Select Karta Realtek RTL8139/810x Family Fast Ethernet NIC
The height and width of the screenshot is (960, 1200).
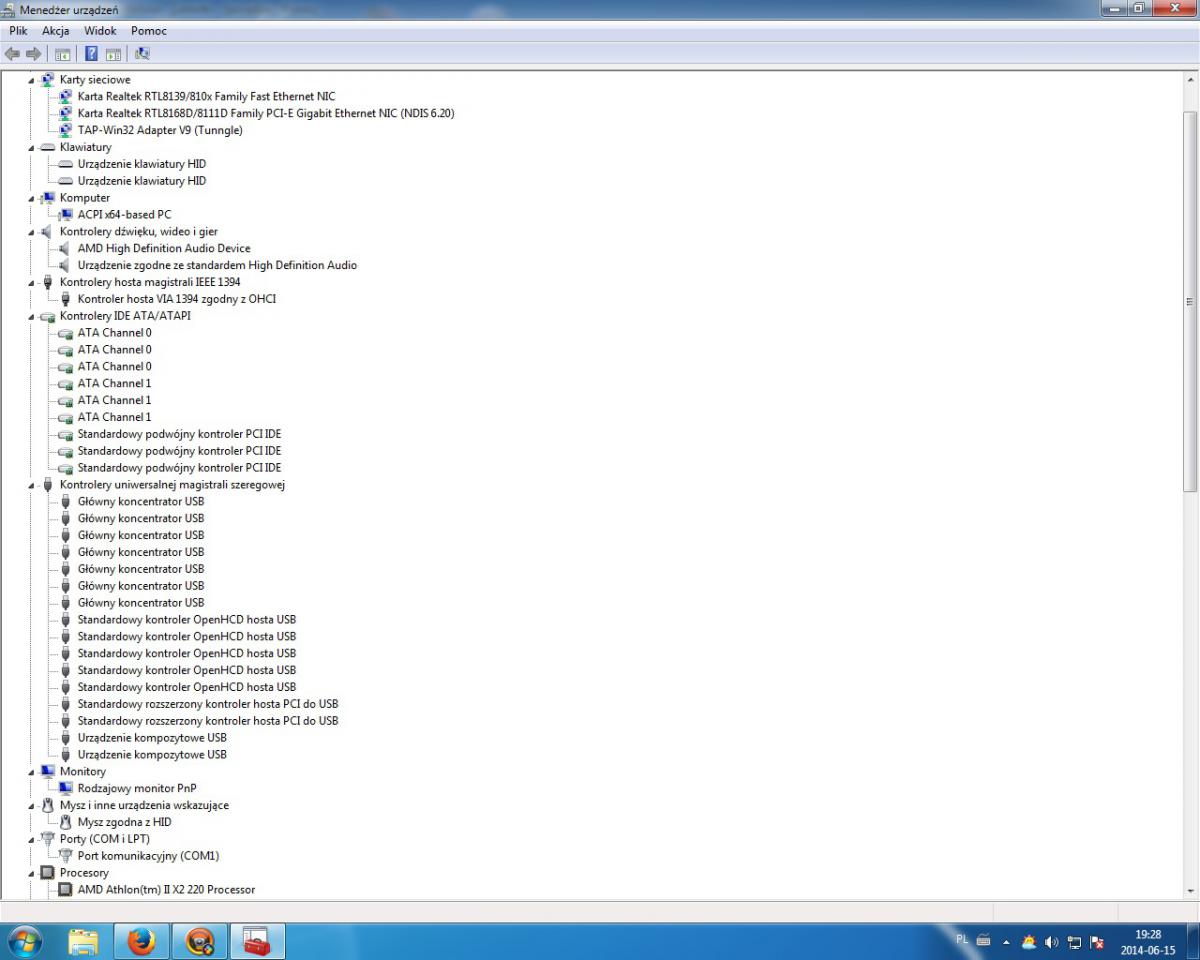[x=207, y=97]
